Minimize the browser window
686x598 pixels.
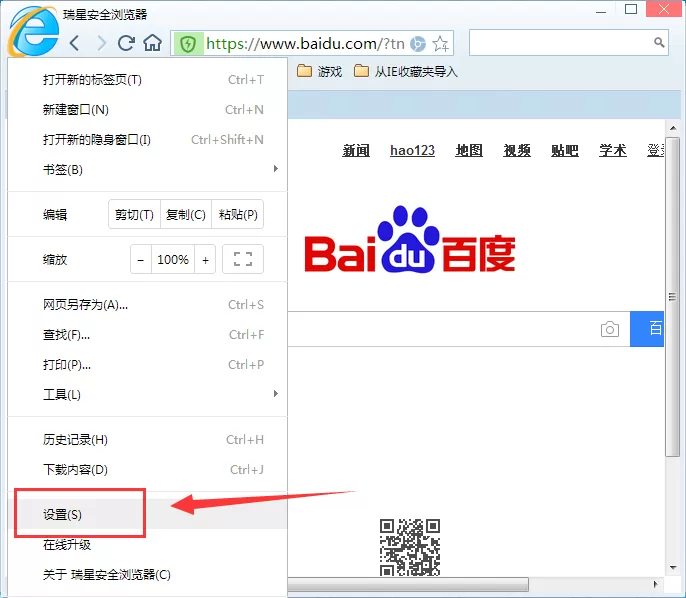(x=601, y=10)
